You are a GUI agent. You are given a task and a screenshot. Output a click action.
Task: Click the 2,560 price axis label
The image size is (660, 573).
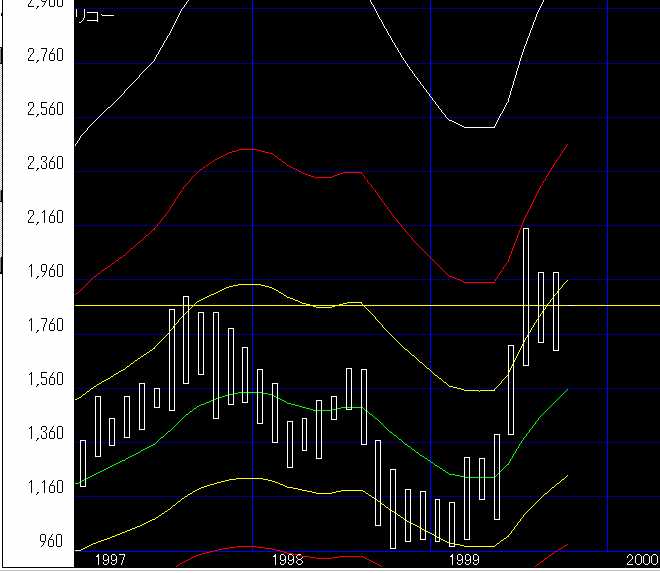pyautogui.click(x=44, y=108)
